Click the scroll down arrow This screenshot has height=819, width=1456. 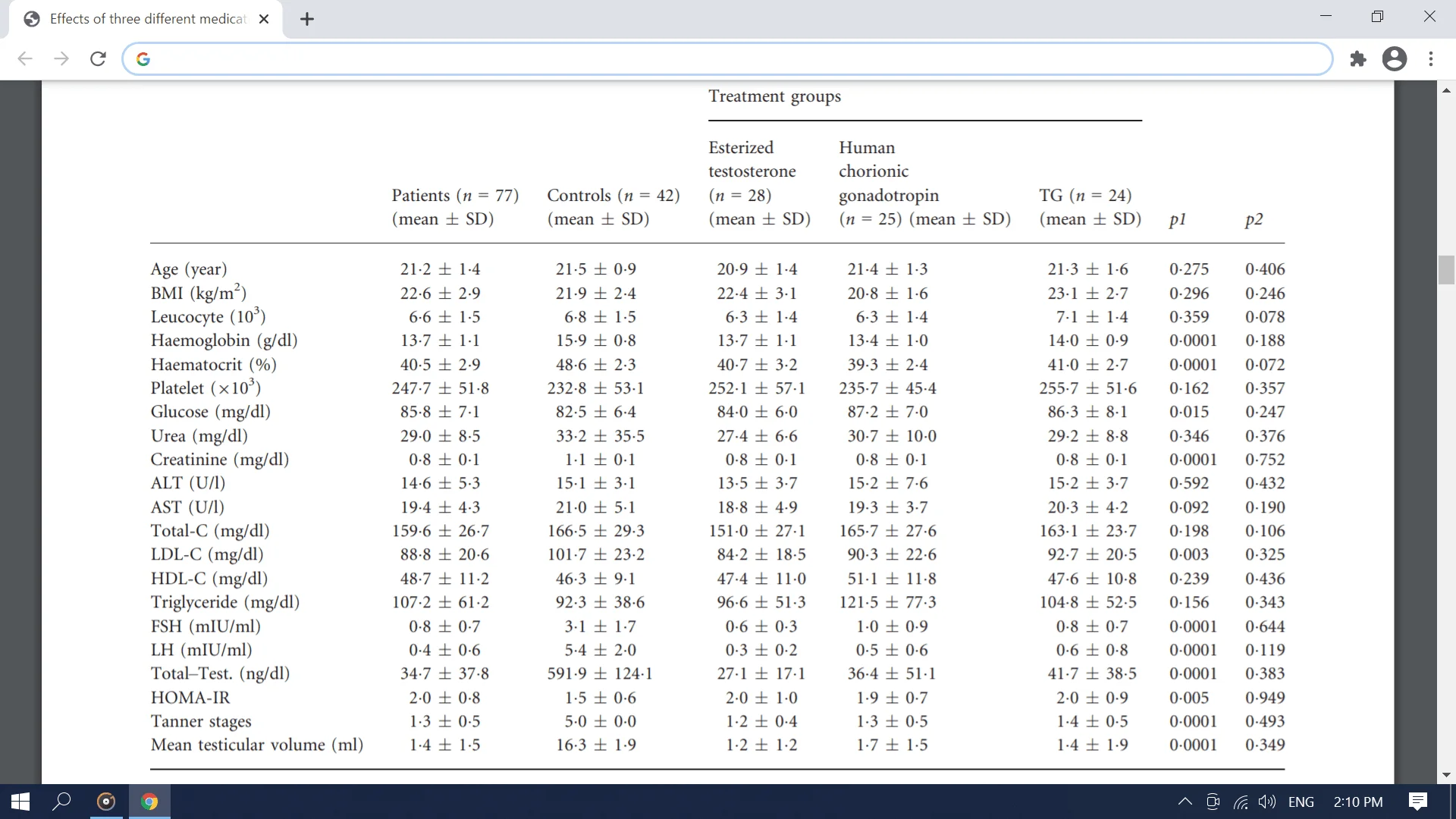point(1447,775)
